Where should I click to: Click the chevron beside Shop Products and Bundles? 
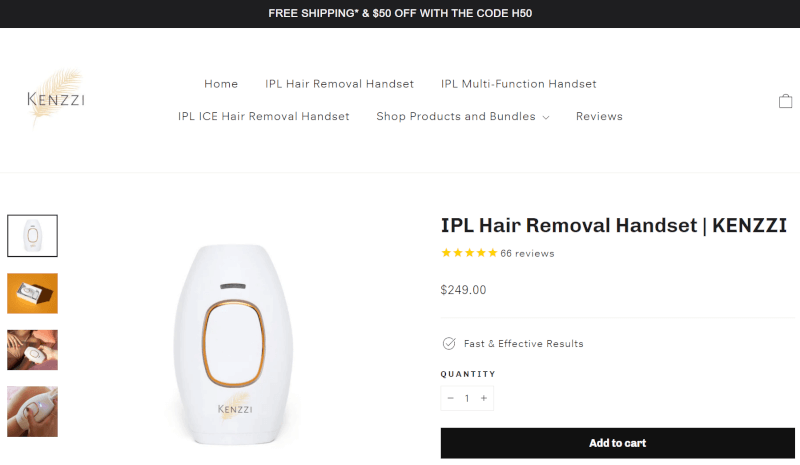546,117
